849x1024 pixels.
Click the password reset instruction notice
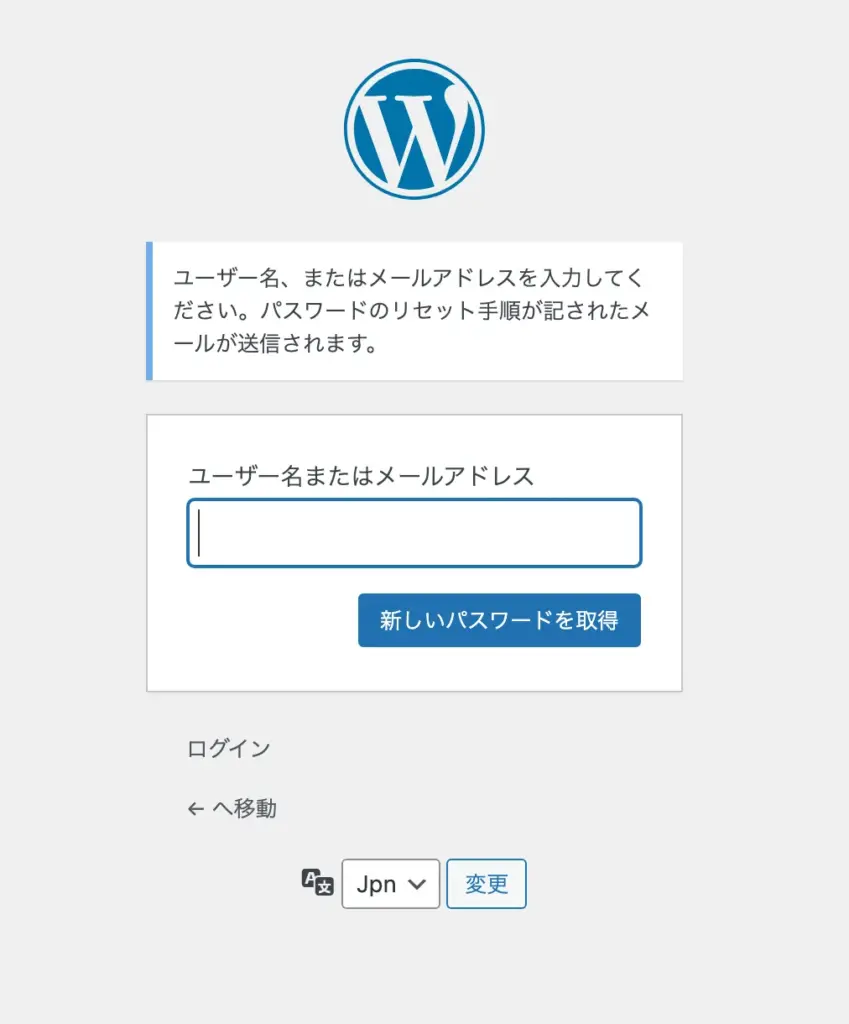pos(414,311)
